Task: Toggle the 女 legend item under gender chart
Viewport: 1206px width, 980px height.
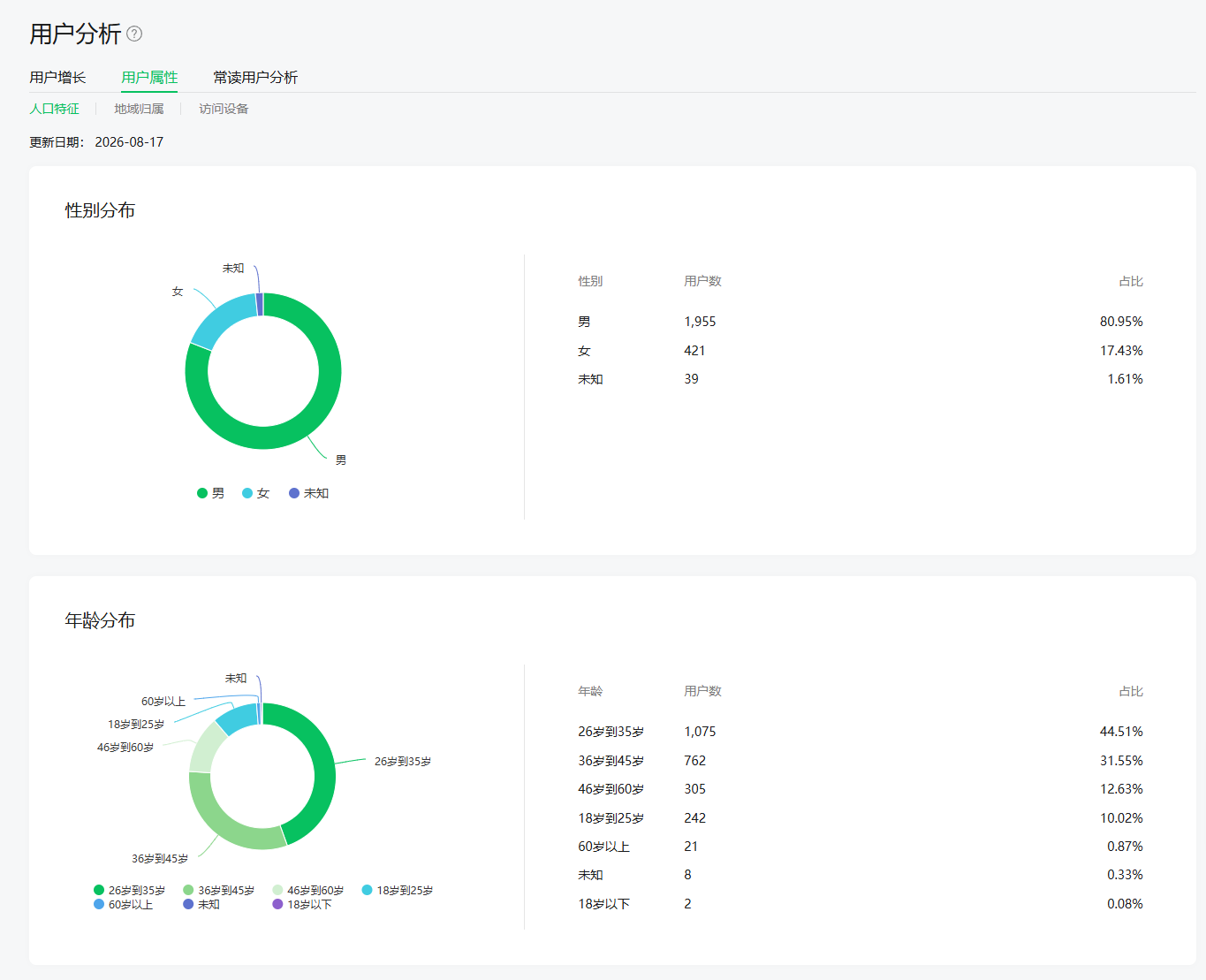Action: point(255,493)
